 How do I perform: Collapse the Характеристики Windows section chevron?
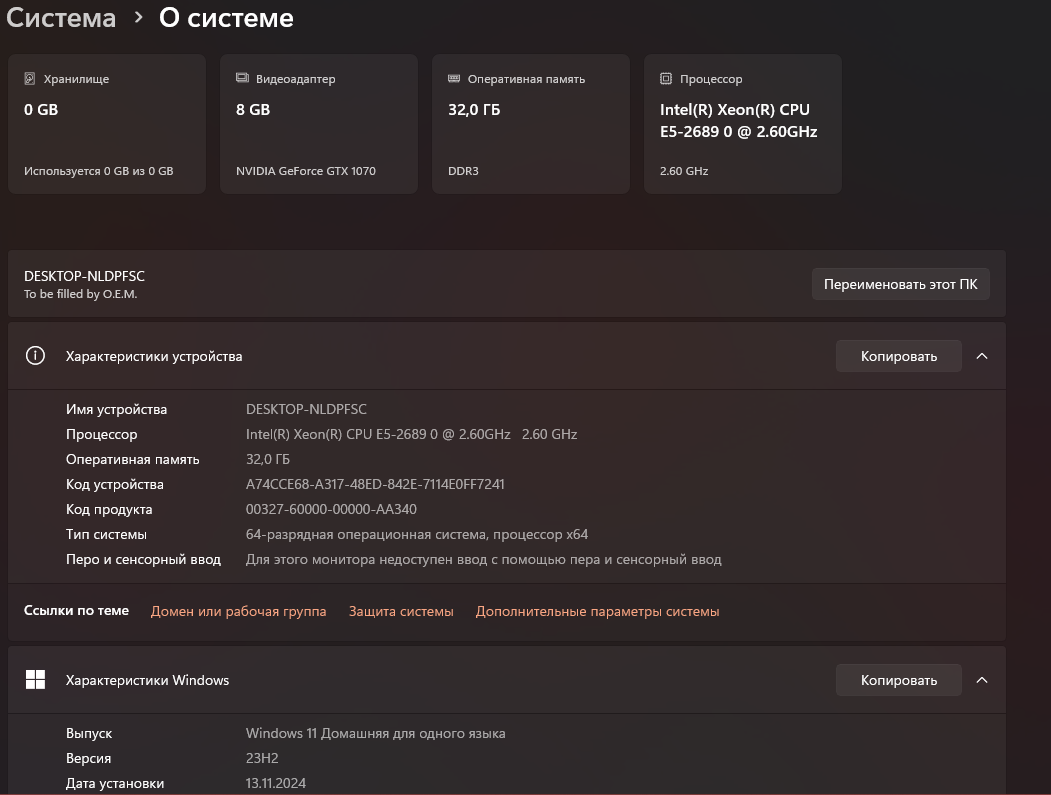pos(982,680)
